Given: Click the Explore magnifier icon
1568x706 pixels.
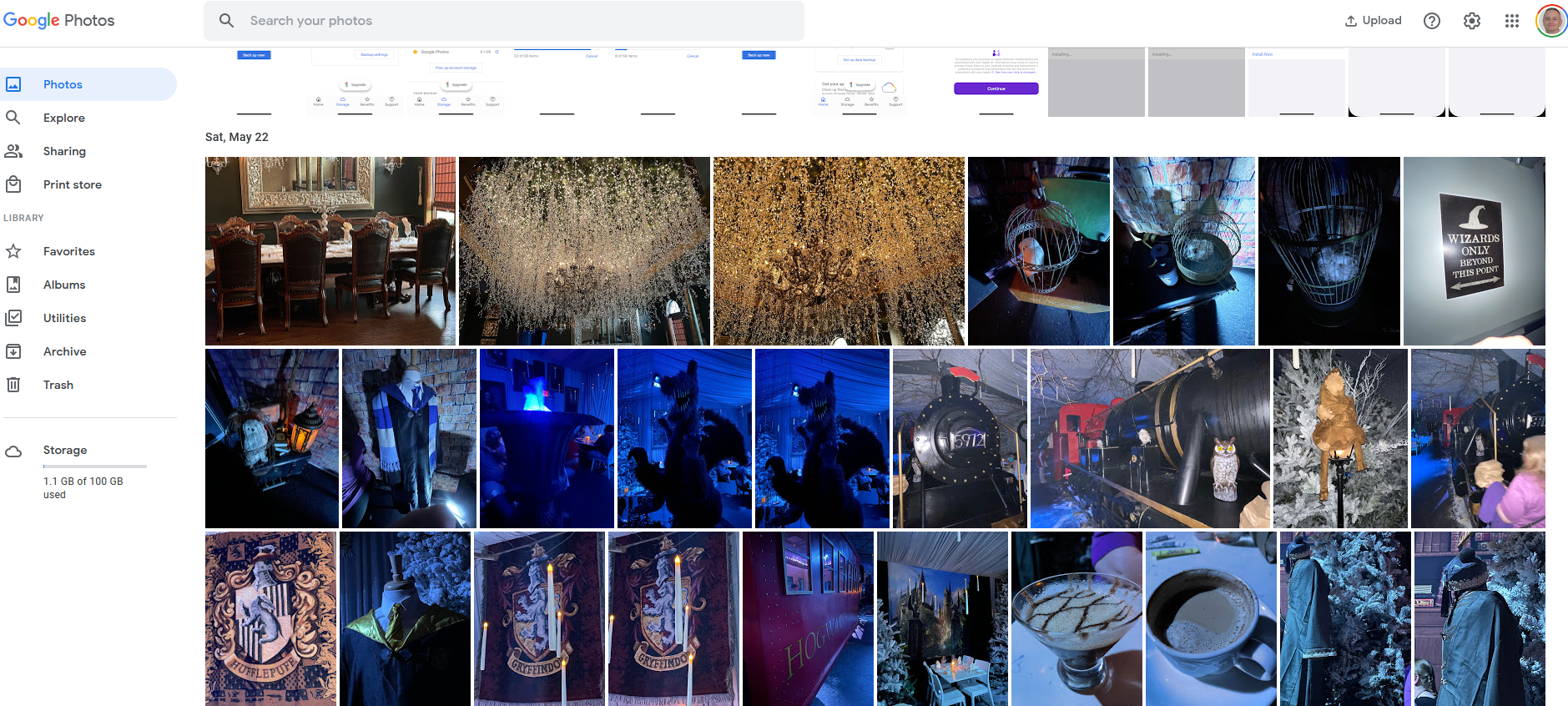Looking at the screenshot, I should pos(13,118).
